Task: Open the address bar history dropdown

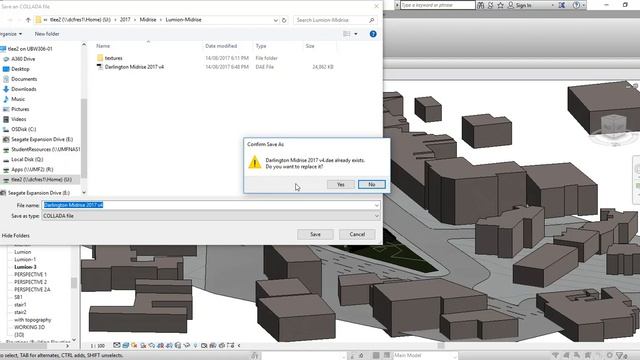Action: pos(276,20)
